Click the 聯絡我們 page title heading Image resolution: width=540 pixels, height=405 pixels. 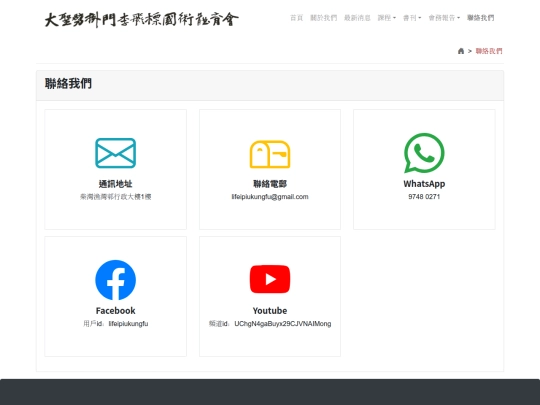coord(68,84)
